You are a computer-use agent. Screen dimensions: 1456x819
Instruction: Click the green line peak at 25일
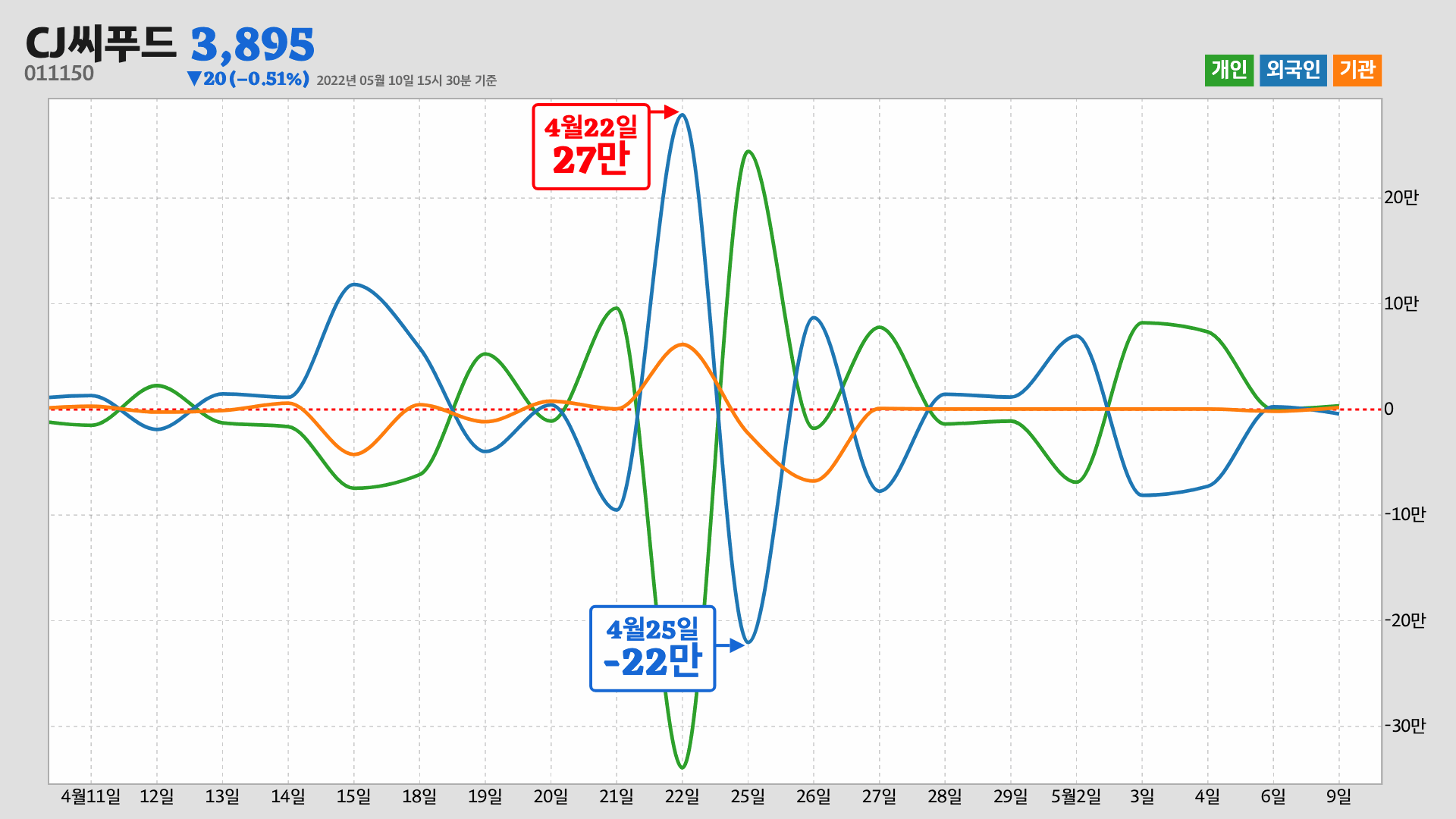[748, 152]
